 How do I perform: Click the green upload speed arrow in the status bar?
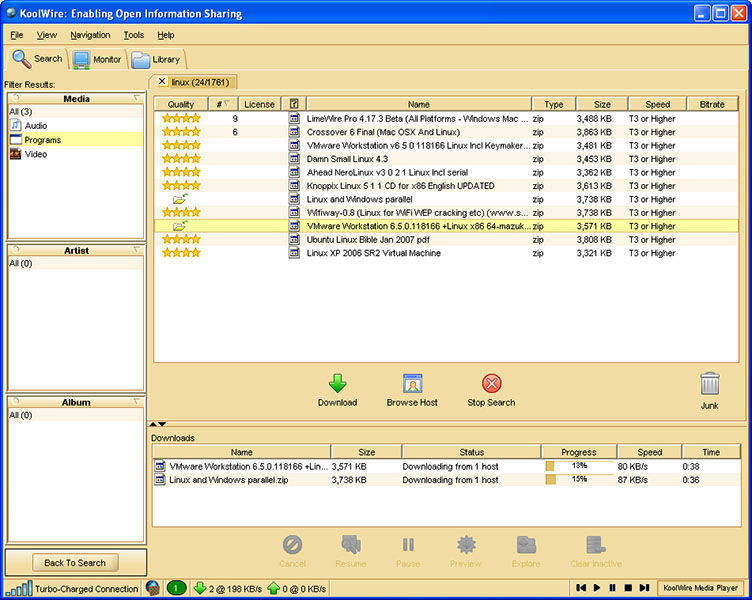tap(273, 588)
